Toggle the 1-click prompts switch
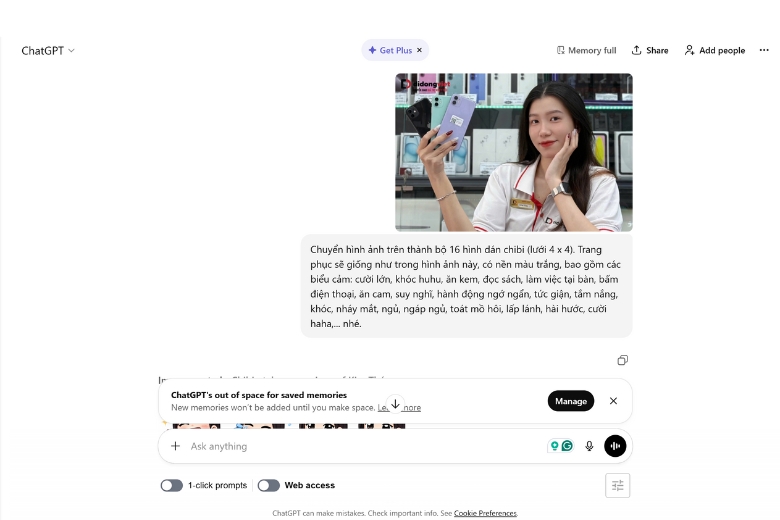Image resolution: width=780 pixels, height=520 pixels. pyautogui.click(x=172, y=485)
